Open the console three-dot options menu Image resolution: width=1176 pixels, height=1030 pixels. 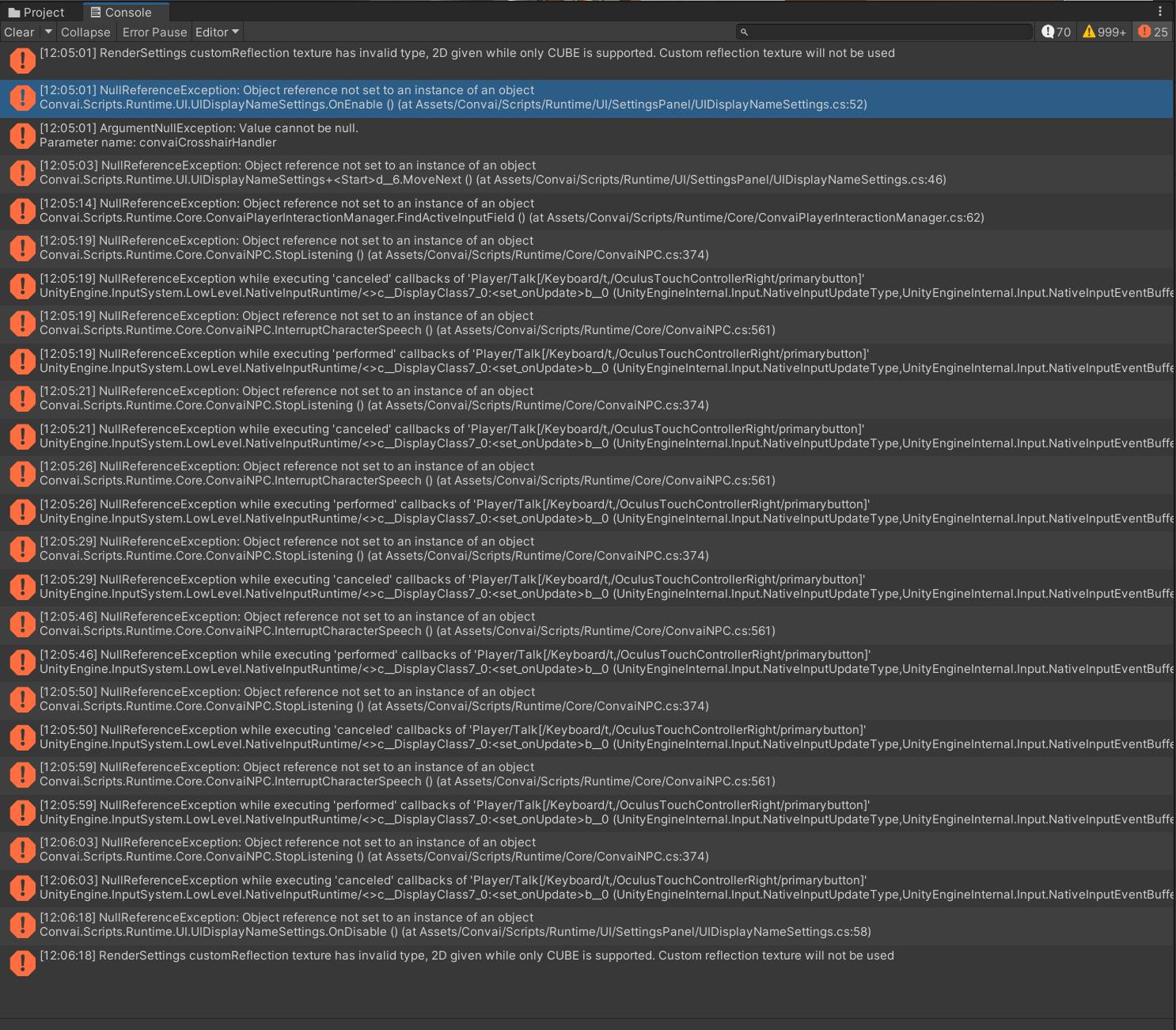tap(1160, 11)
